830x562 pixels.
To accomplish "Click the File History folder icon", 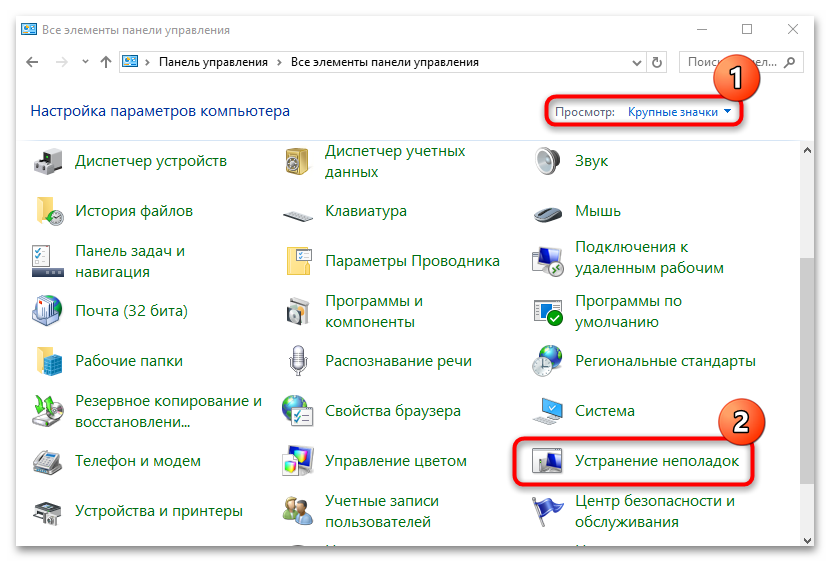I will [x=49, y=211].
